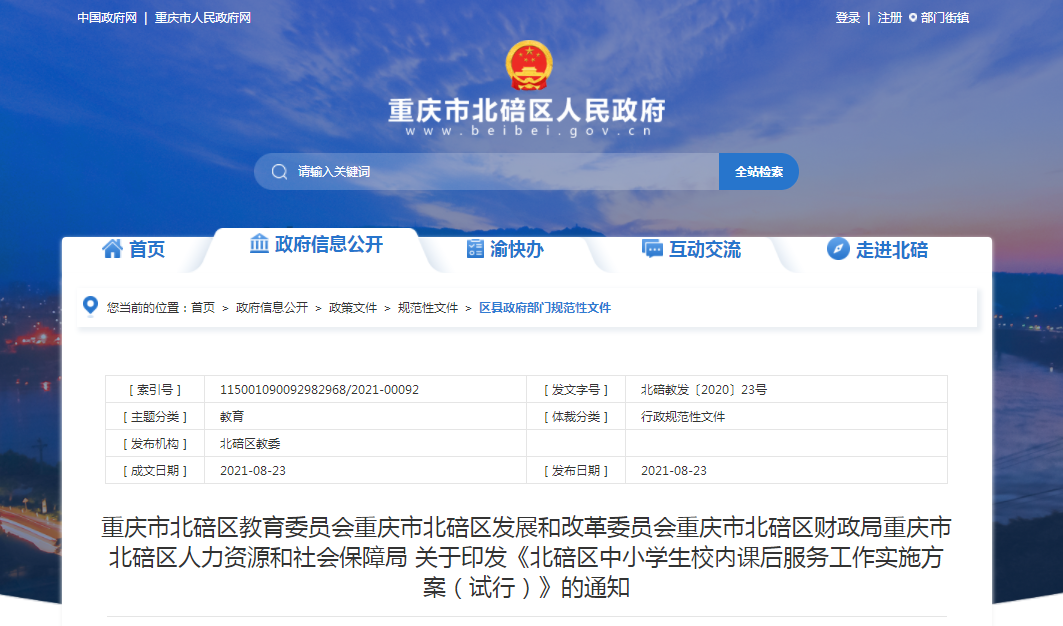The width and height of the screenshot is (1063, 626).
Task: Click the www.beibei.gov.cn URL text
Action: tap(529, 131)
